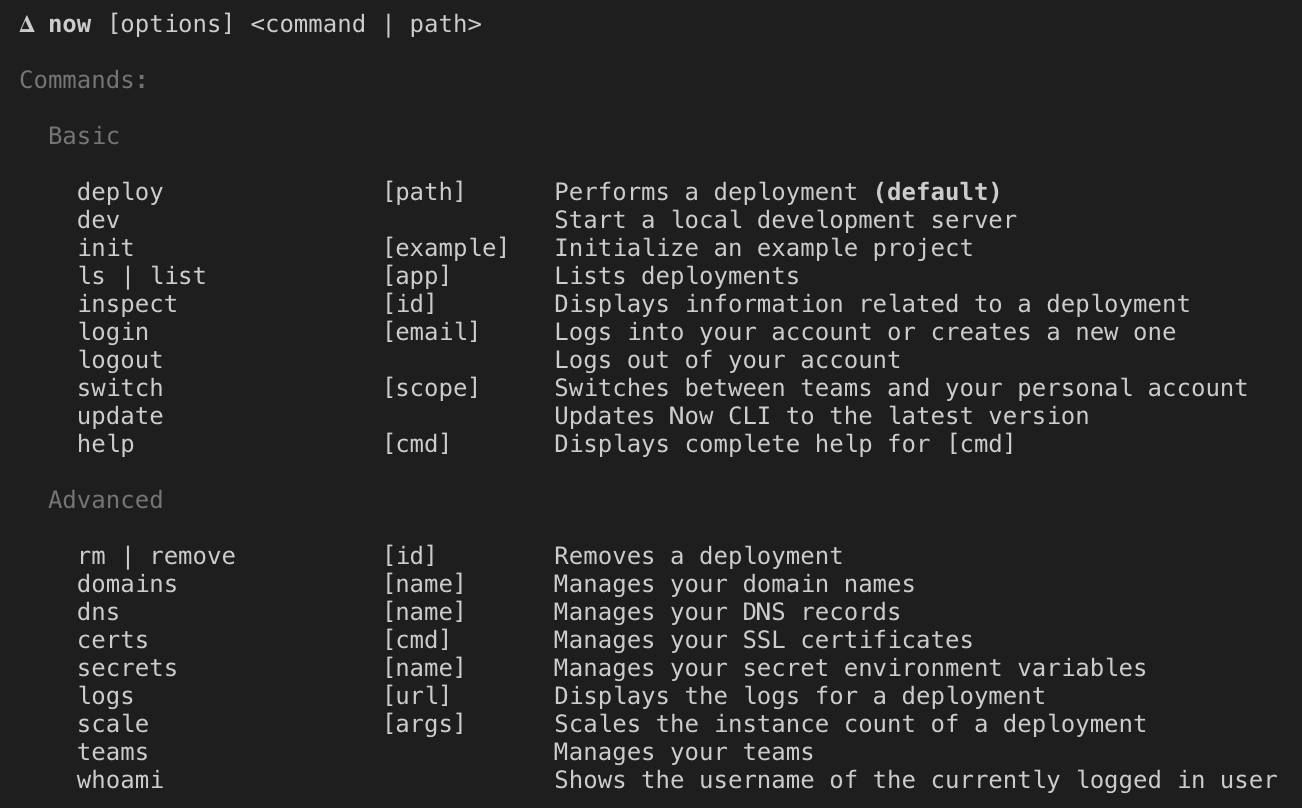This screenshot has height=808, width=1302.
Task: Click the 'teams' command name
Action: coord(112,752)
